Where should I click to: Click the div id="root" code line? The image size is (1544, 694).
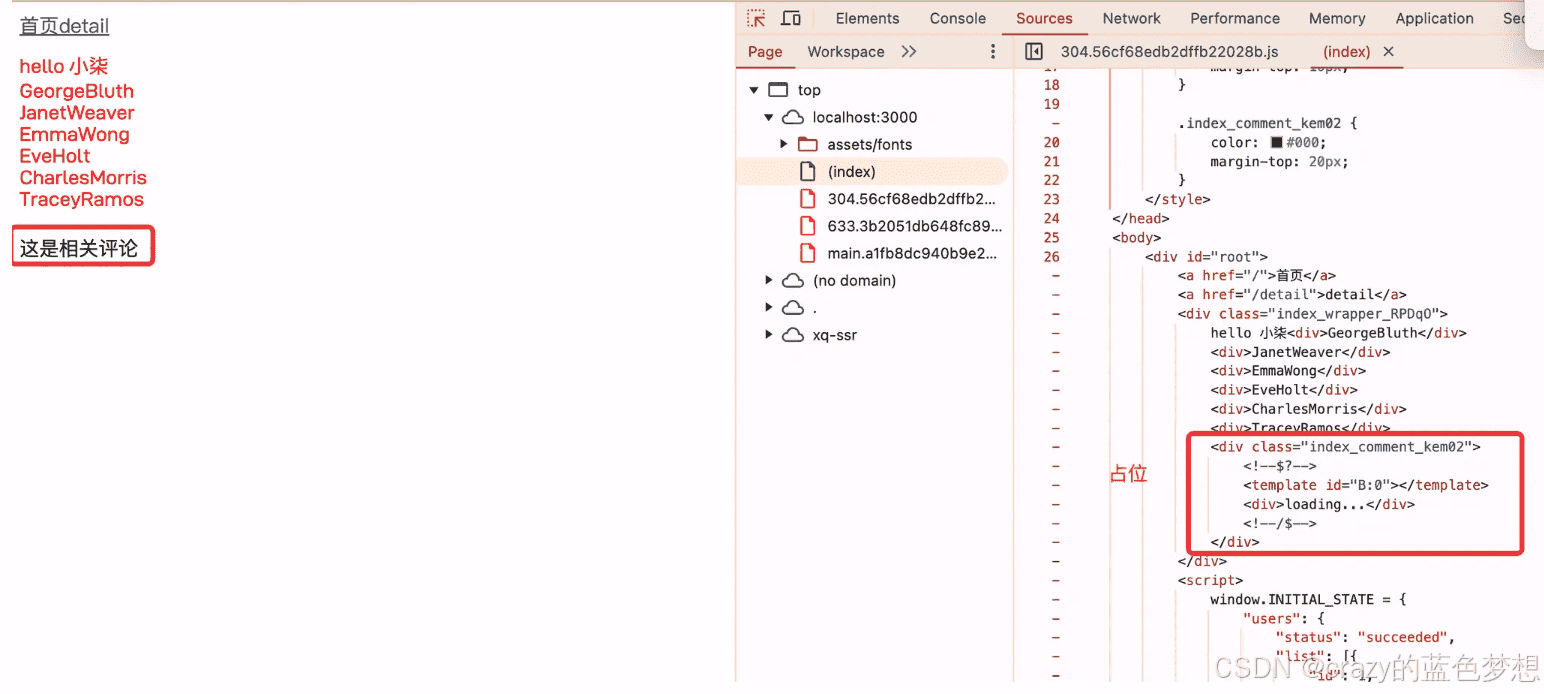[1206, 257]
